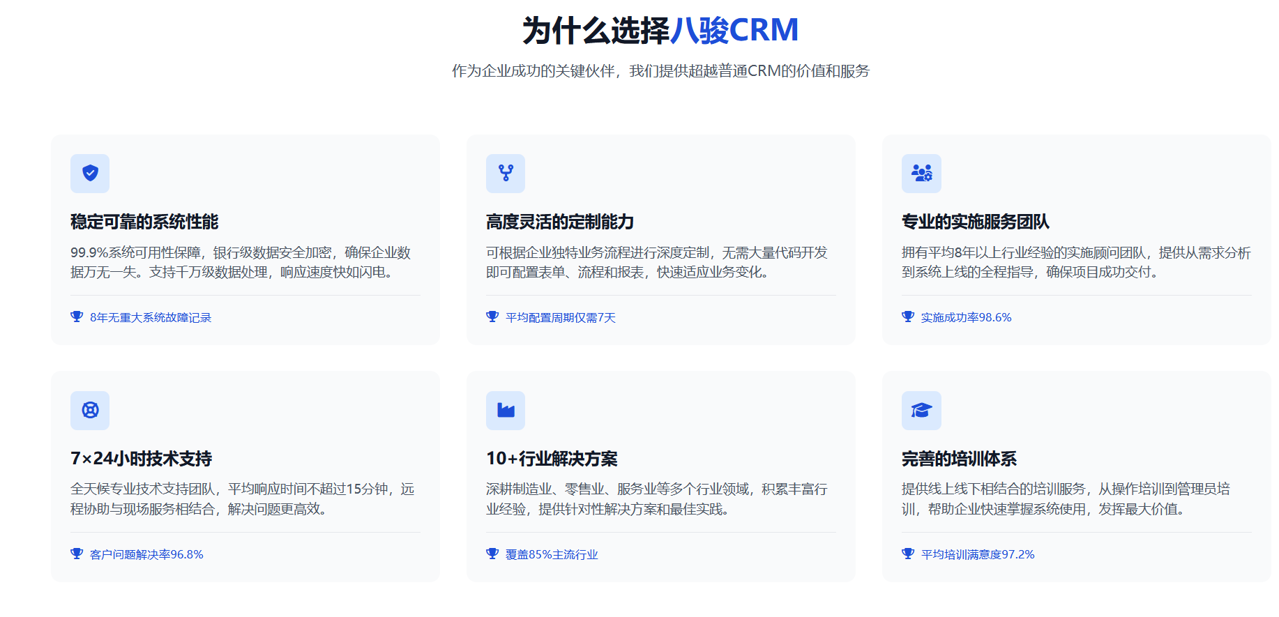Click the factory industry icon
1279x617 pixels.
pyautogui.click(x=505, y=410)
